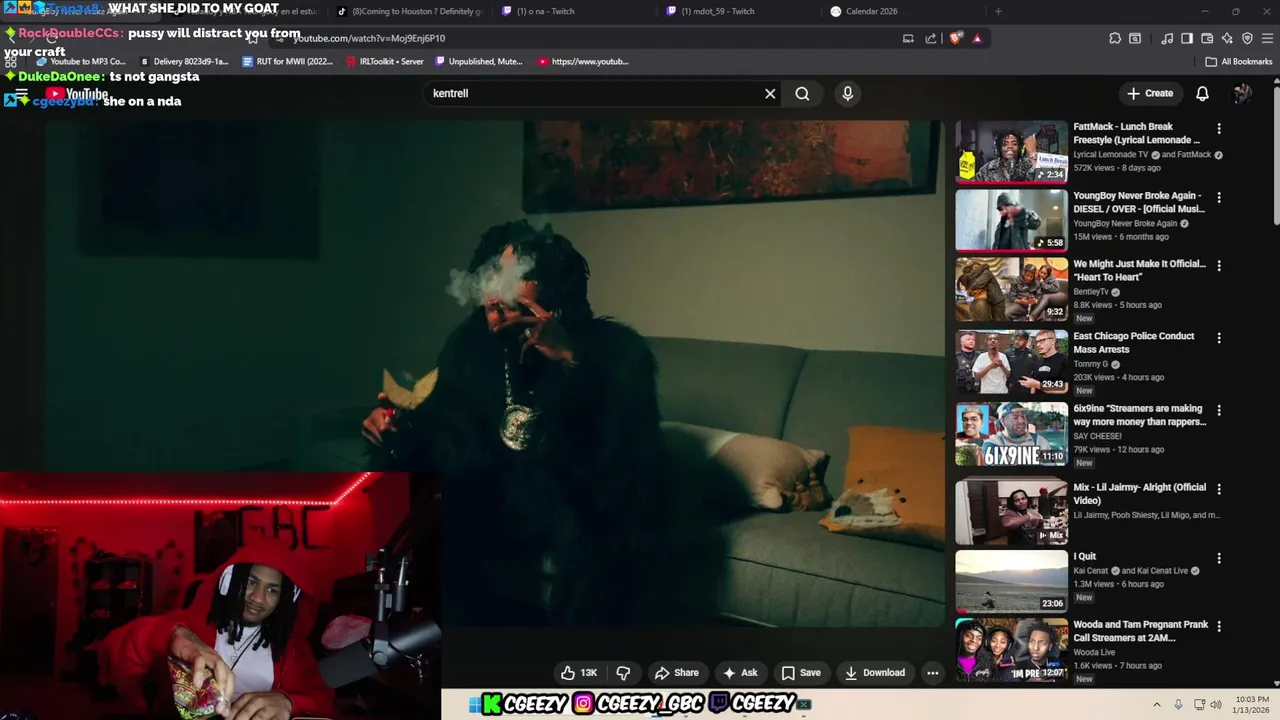The width and height of the screenshot is (1280, 720).
Task: Open the taskbar clock showing 10:03 PM
Action: point(1252,704)
